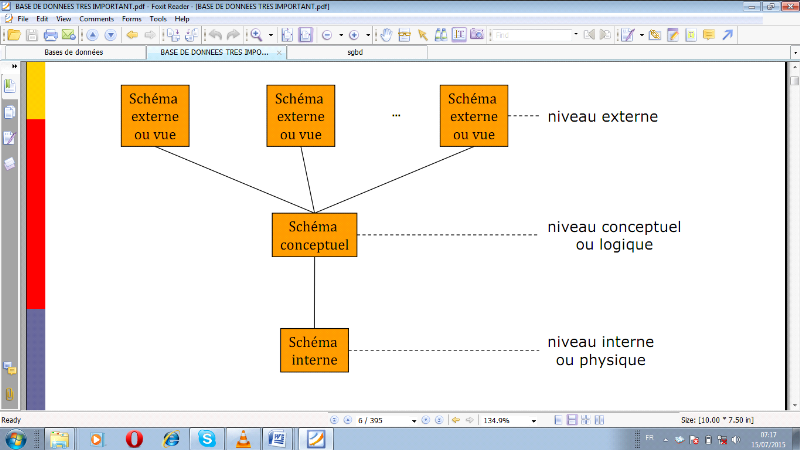Expand the Find box dropdown arrow
Viewport: 800px width, 450px height.
[x=575, y=35]
